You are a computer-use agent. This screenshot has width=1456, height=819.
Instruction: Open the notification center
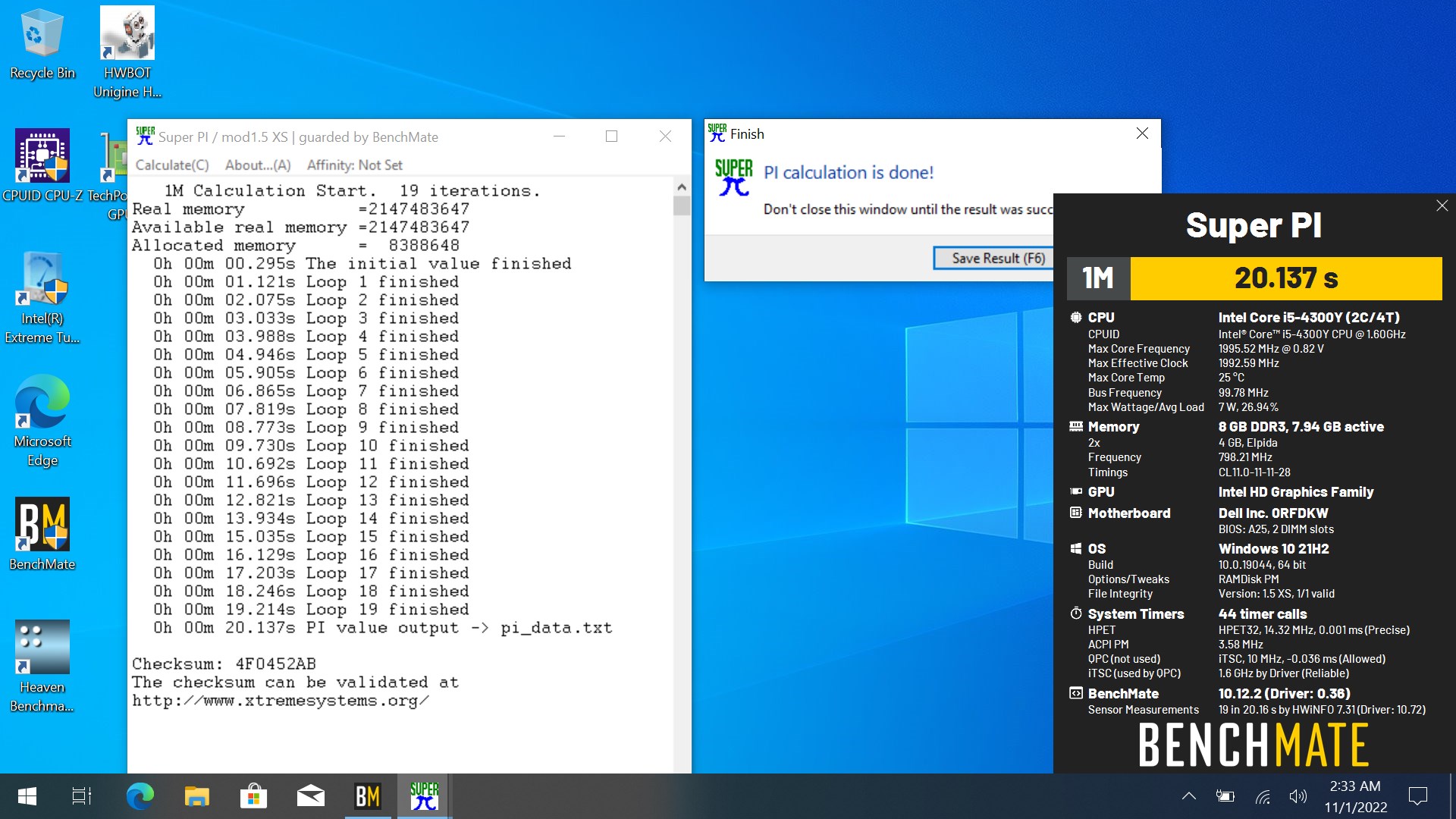click(1417, 796)
